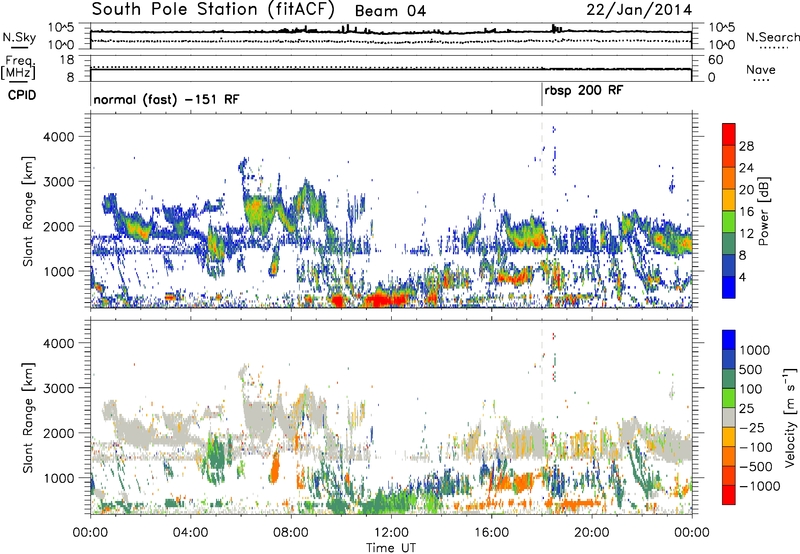Pick the bottom red Velocity segment below -1000
Screen dimensions: 800x554
[729, 495]
